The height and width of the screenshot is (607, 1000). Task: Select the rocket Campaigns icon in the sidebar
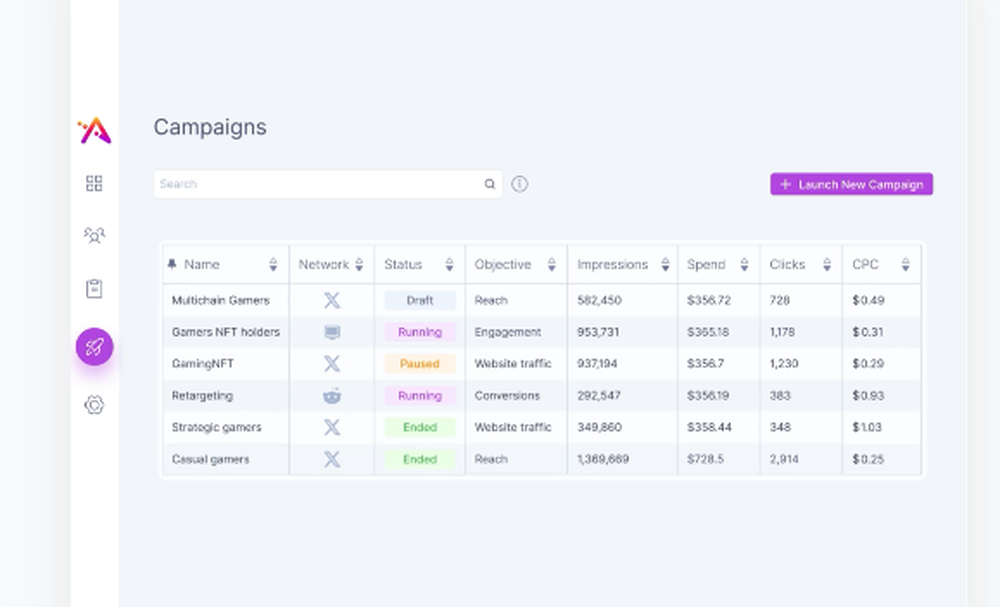94,345
